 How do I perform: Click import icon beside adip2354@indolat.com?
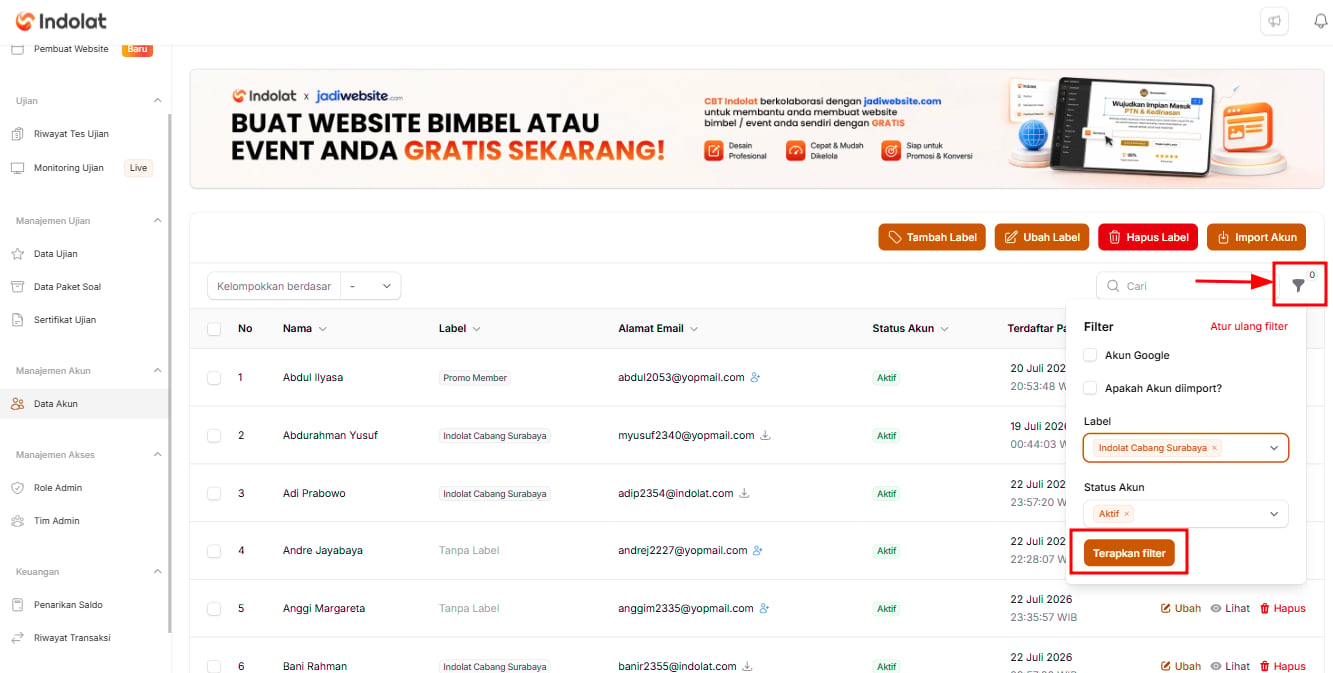pos(744,493)
